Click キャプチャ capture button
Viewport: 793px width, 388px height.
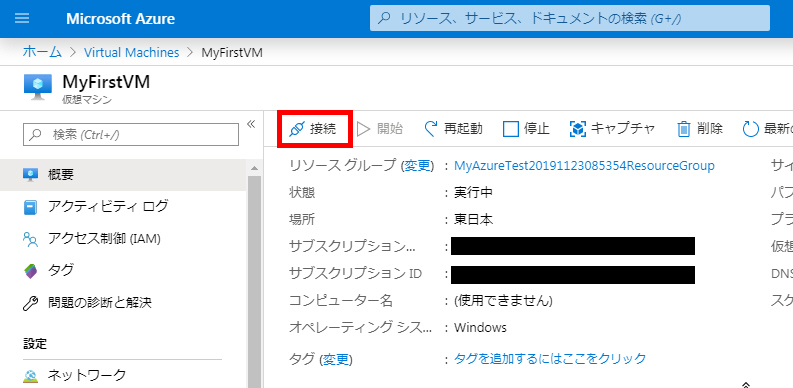[612, 129]
